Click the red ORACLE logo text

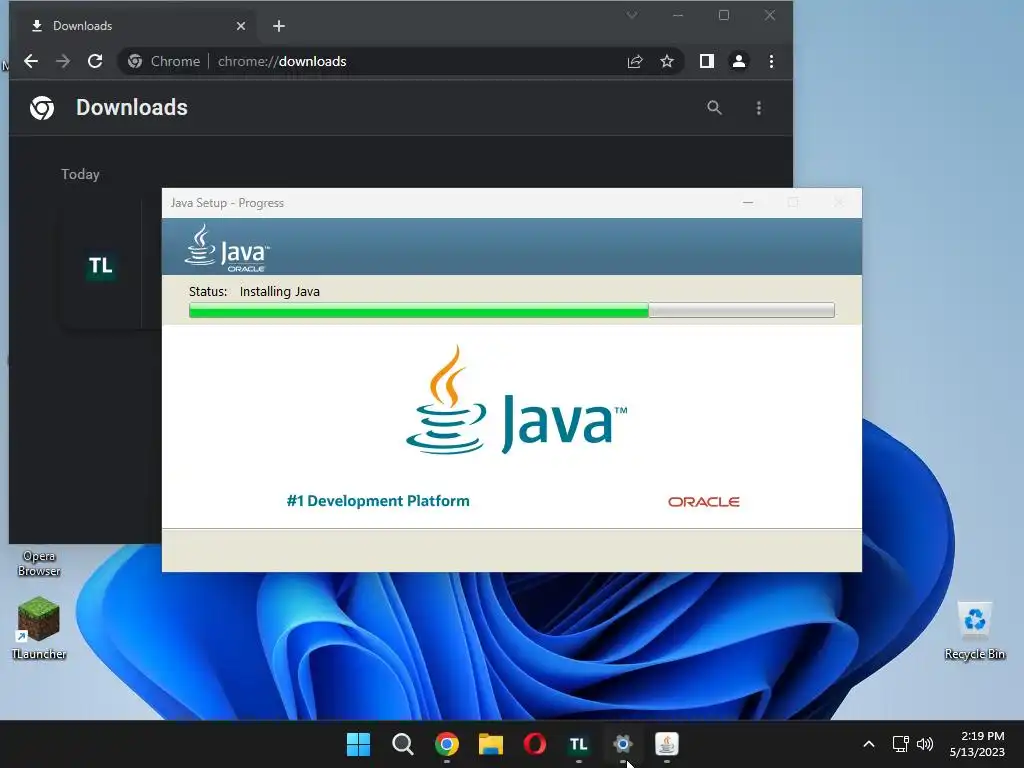tap(703, 502)
